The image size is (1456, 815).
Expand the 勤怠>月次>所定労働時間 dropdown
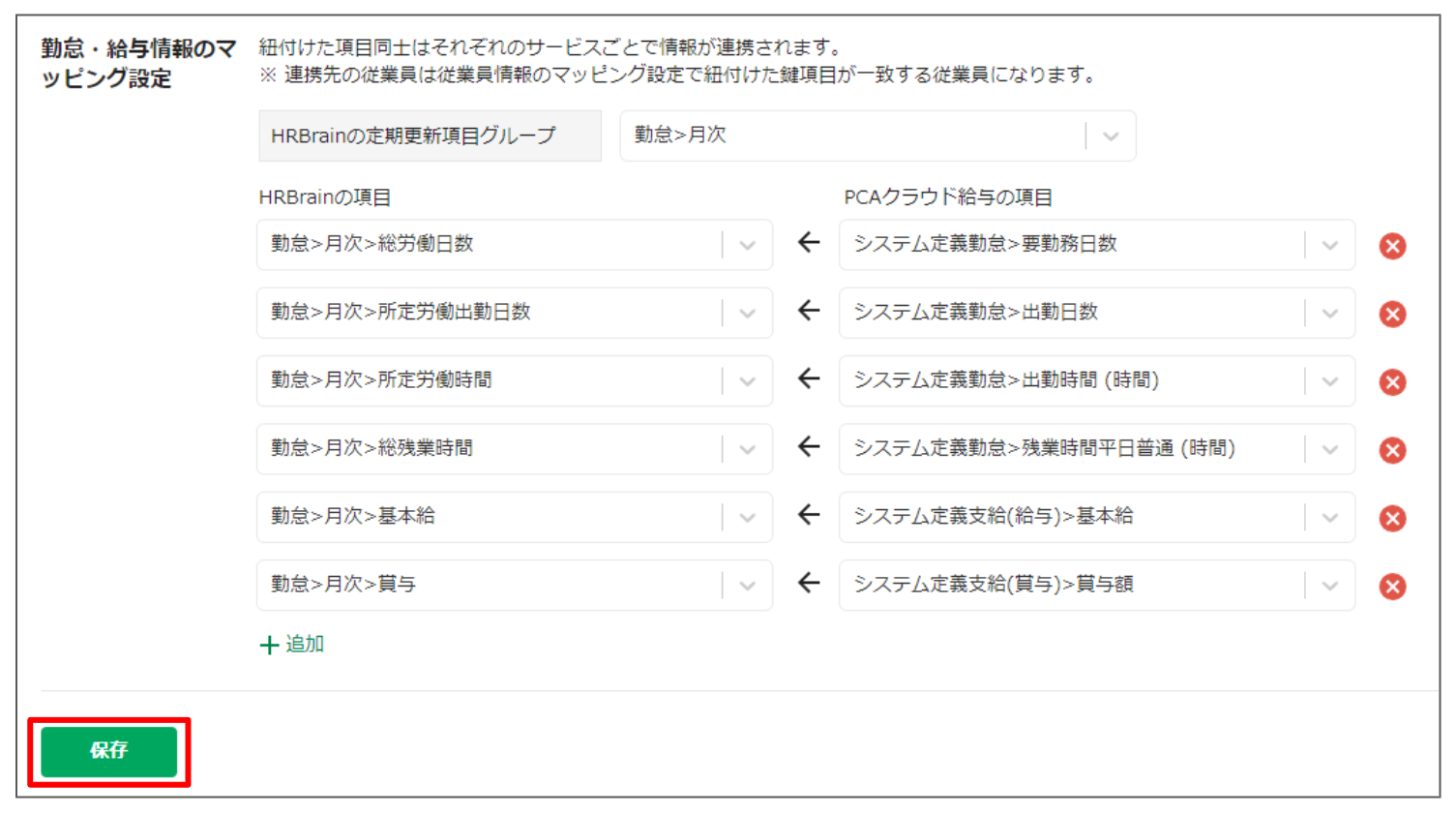point(514,380)
